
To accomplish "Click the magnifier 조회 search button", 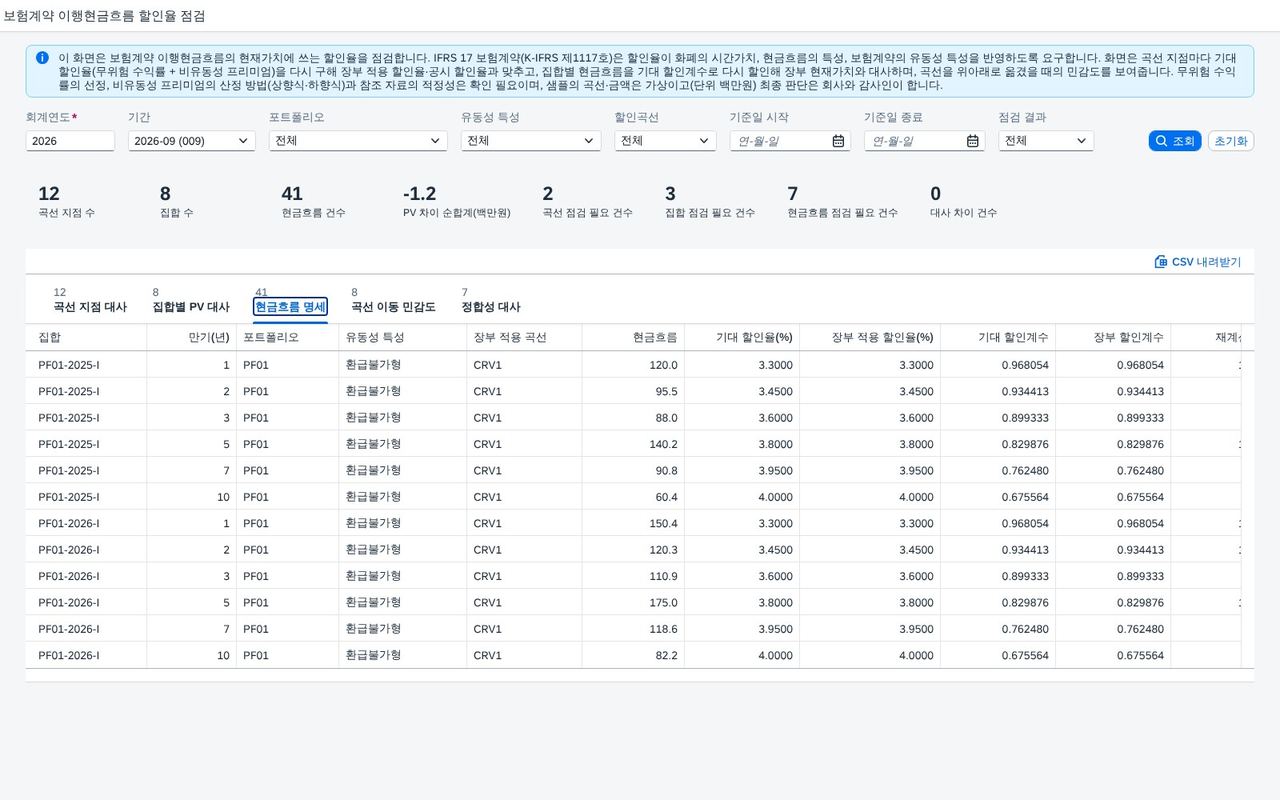I will (1174, 141).
